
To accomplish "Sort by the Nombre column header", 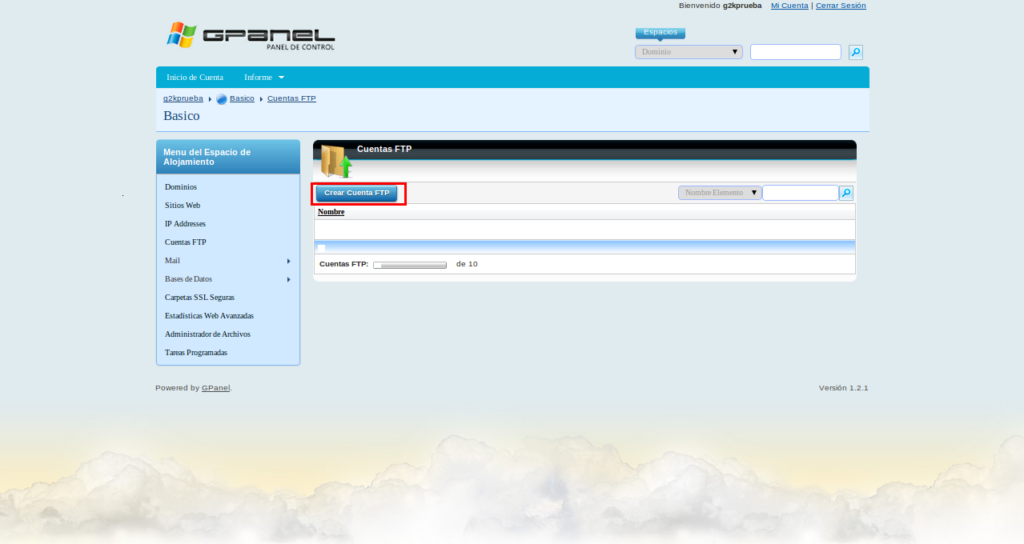I will tap(331, 212).
